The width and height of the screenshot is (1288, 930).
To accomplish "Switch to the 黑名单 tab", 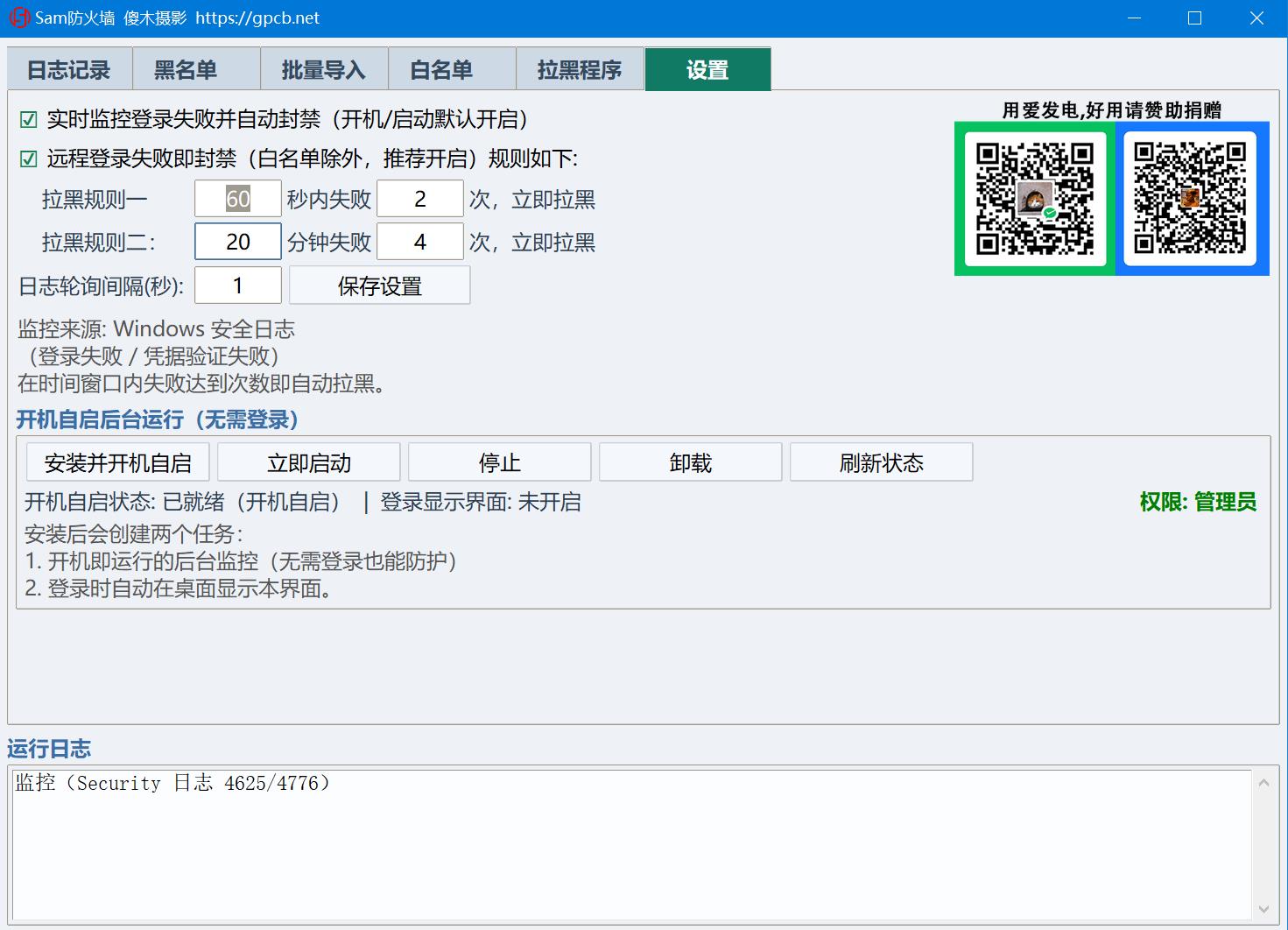I will point(196,69).
